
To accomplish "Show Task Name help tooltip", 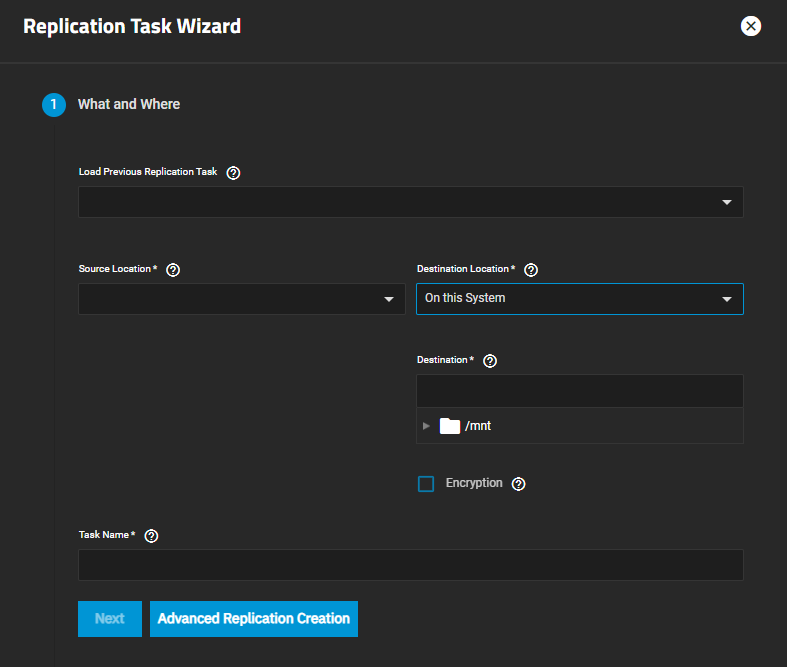I will point(151,536).
